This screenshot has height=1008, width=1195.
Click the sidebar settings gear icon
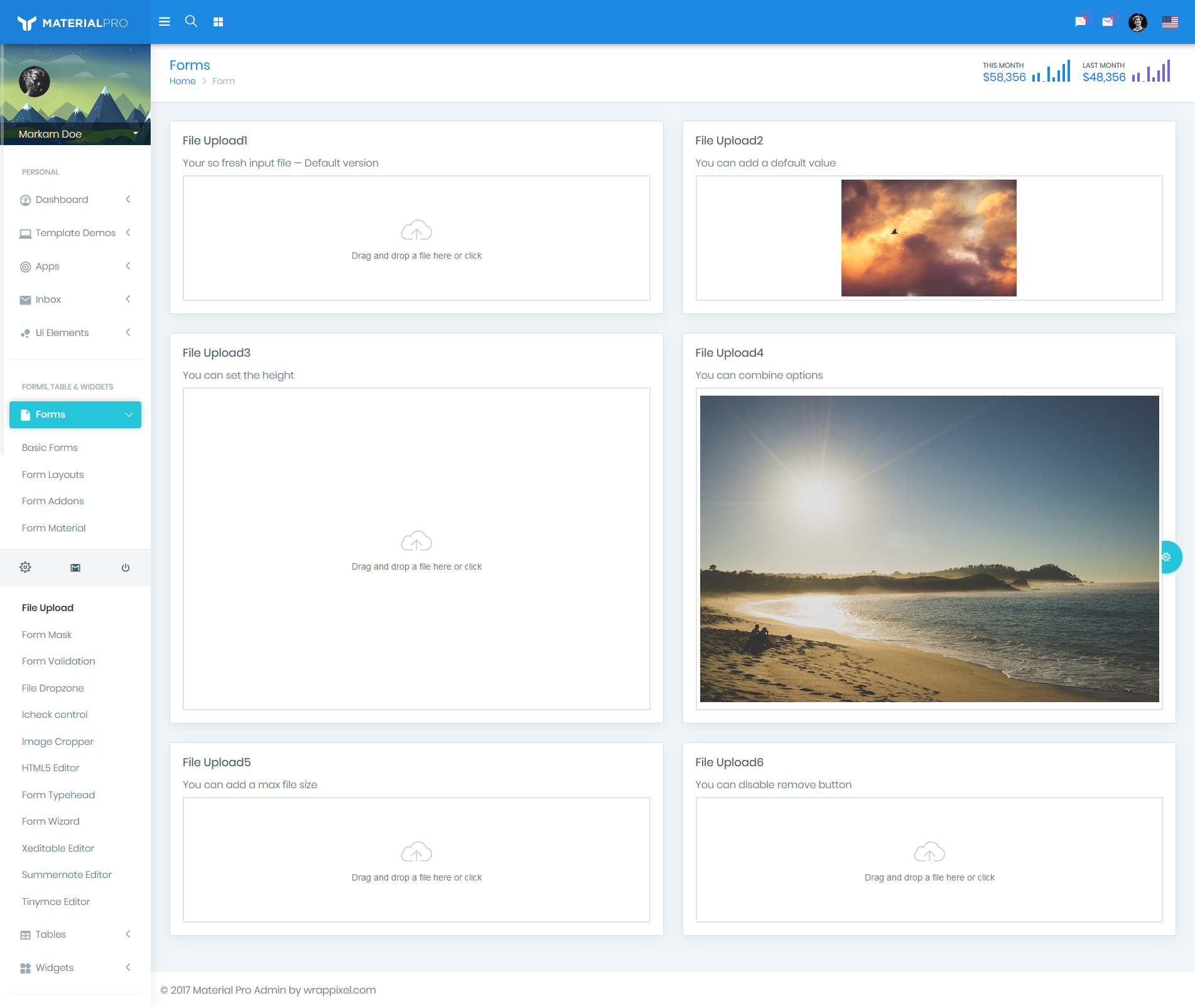[25, 568]
